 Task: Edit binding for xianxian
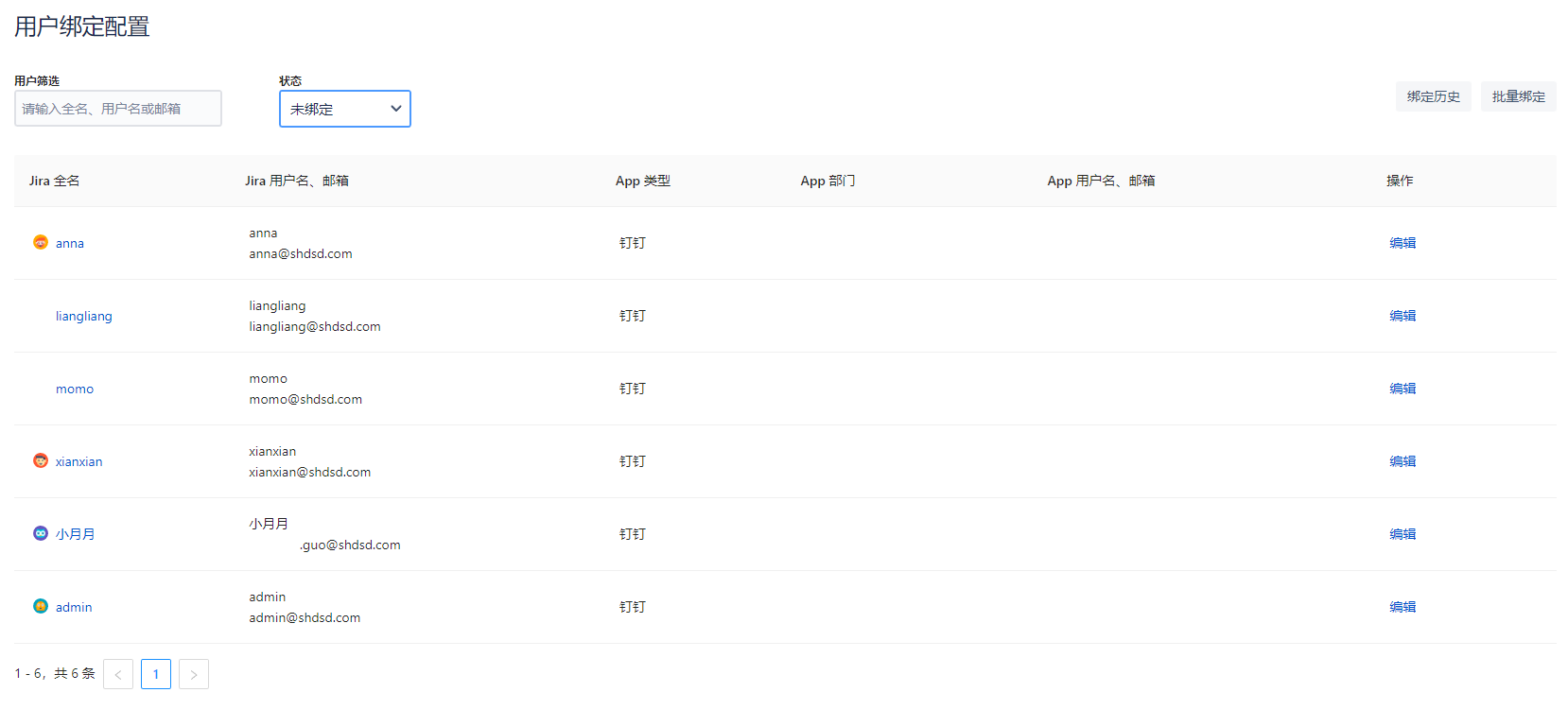point(1402,461)
